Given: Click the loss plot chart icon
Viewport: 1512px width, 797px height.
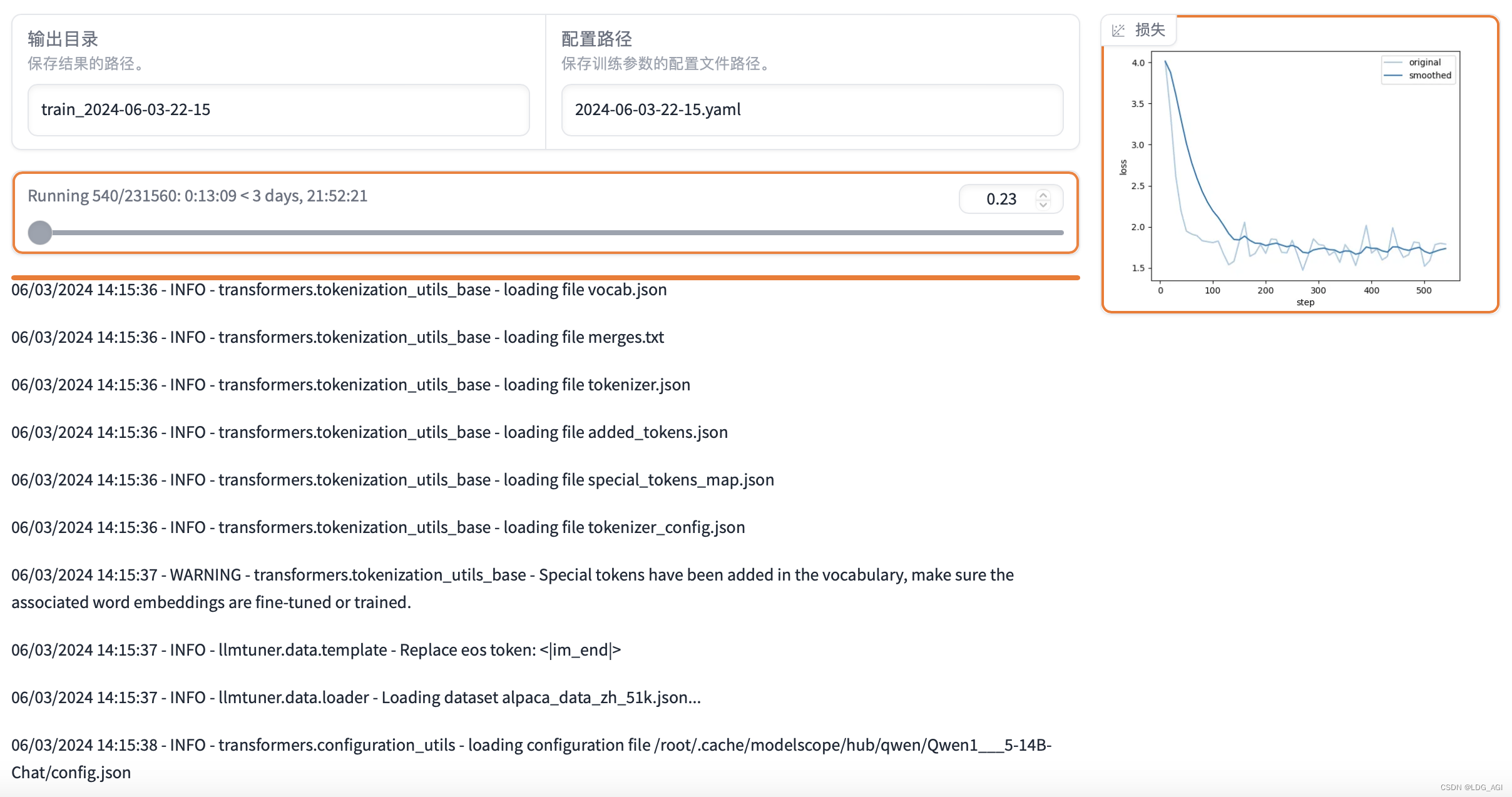Looking at the screenshot, I should coord(1118,30).
